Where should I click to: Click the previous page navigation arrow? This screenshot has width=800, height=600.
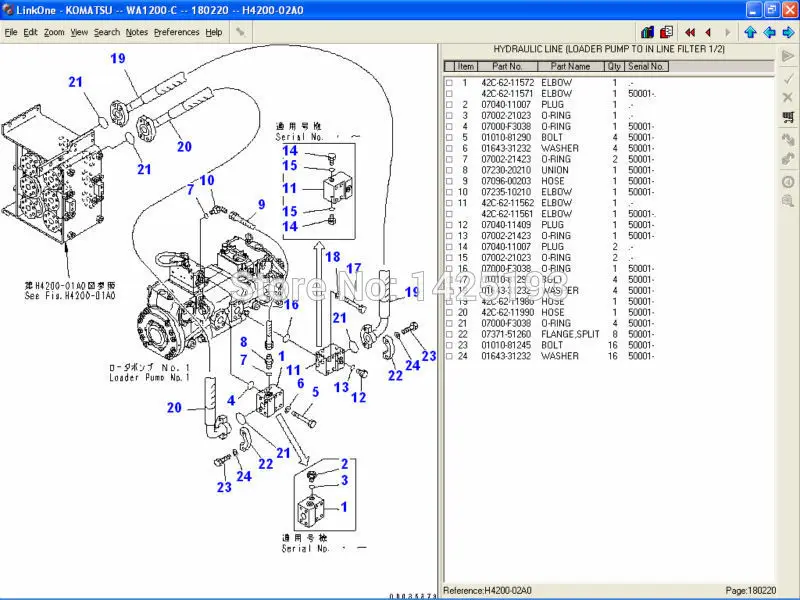(x=708, y=32)
